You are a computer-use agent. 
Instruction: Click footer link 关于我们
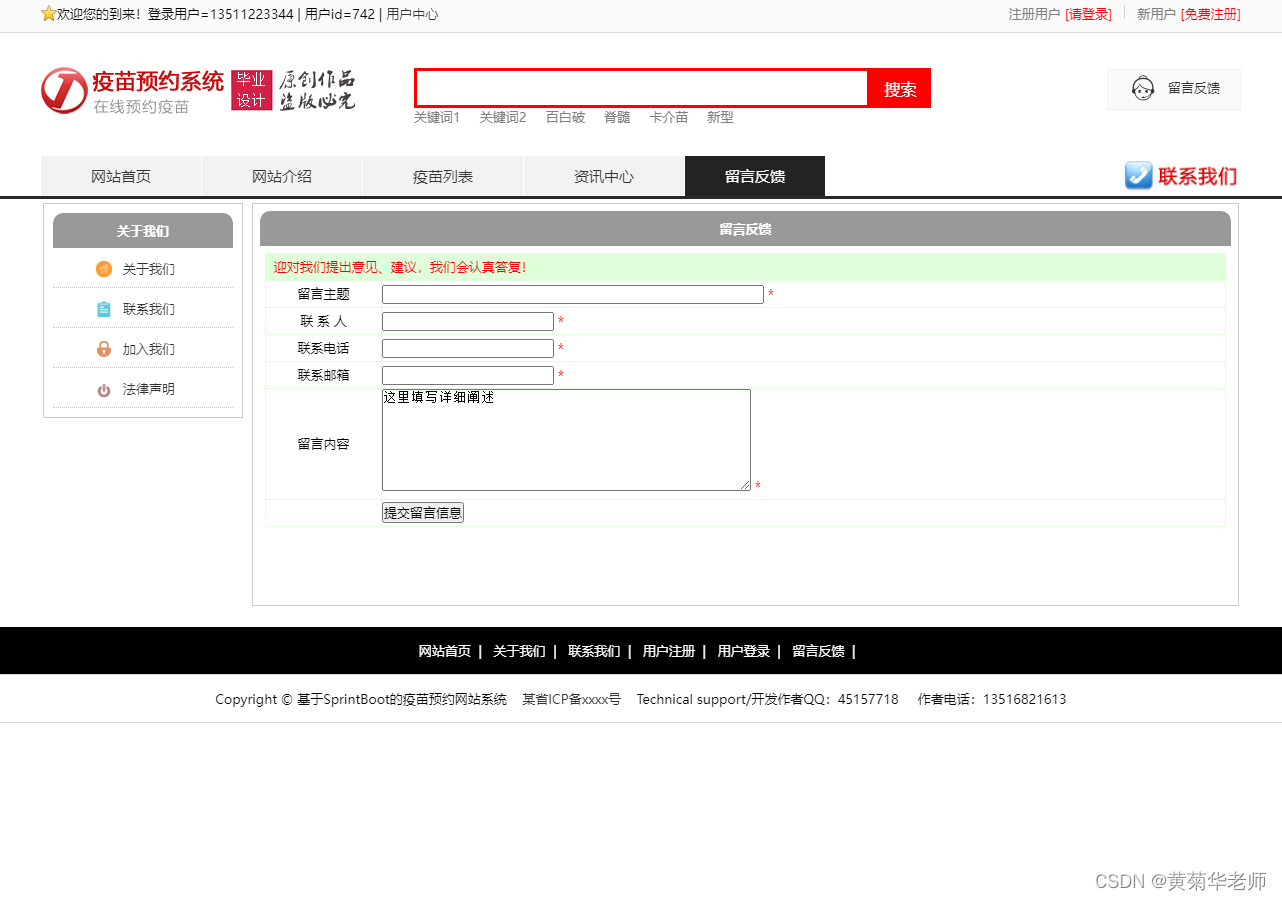(519, 651)
